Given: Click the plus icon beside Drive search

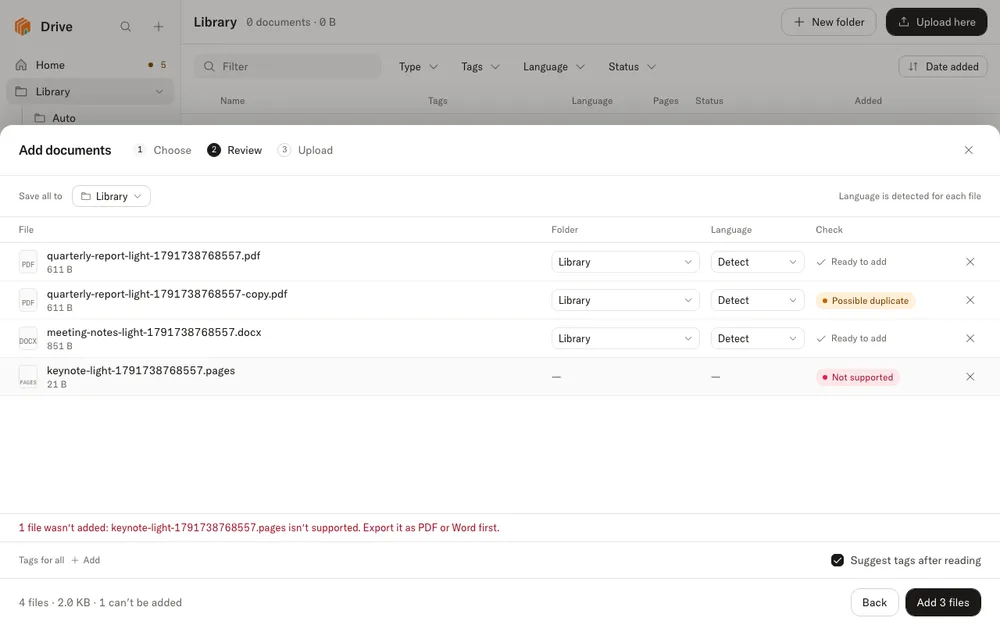Looking at the screenshot, I should tap(158, 26).
